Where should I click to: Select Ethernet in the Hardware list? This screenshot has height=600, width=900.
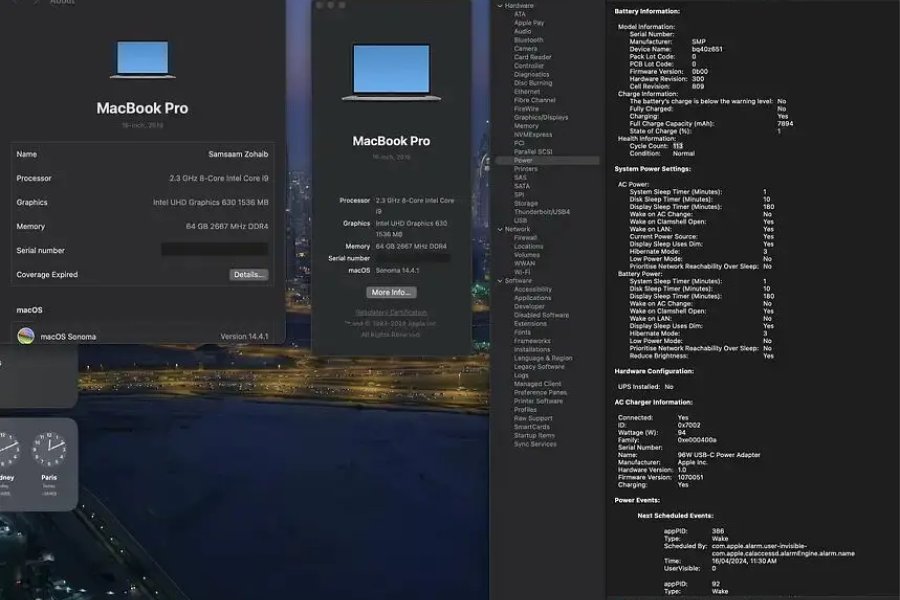point(526,92)
